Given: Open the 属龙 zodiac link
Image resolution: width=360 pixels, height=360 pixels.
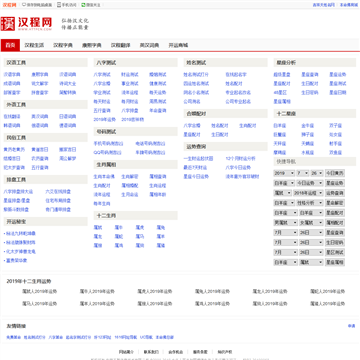Looking at the screenshot, I should click(x=98, y=237).
